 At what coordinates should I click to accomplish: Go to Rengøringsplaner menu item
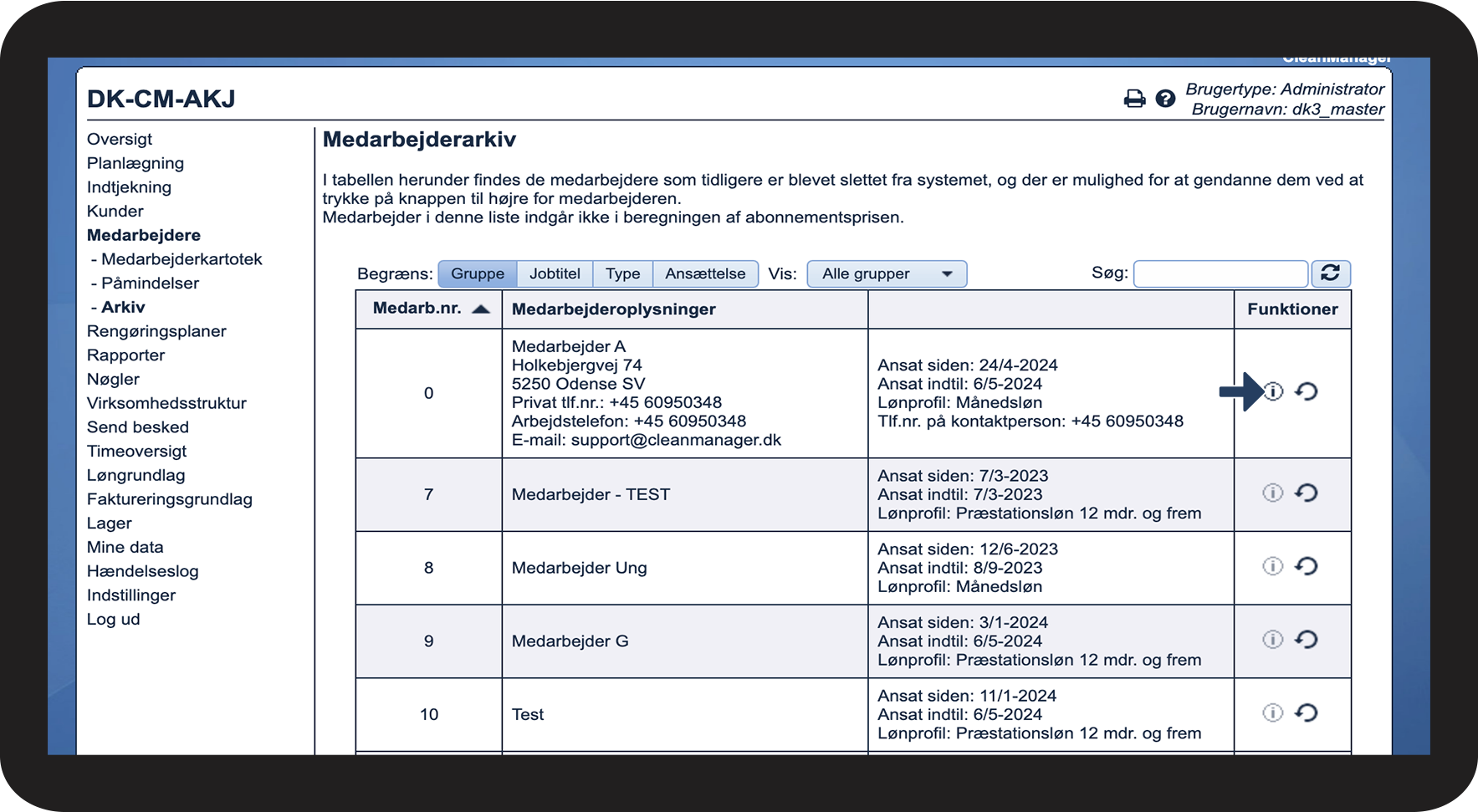(x=156, y=331)
